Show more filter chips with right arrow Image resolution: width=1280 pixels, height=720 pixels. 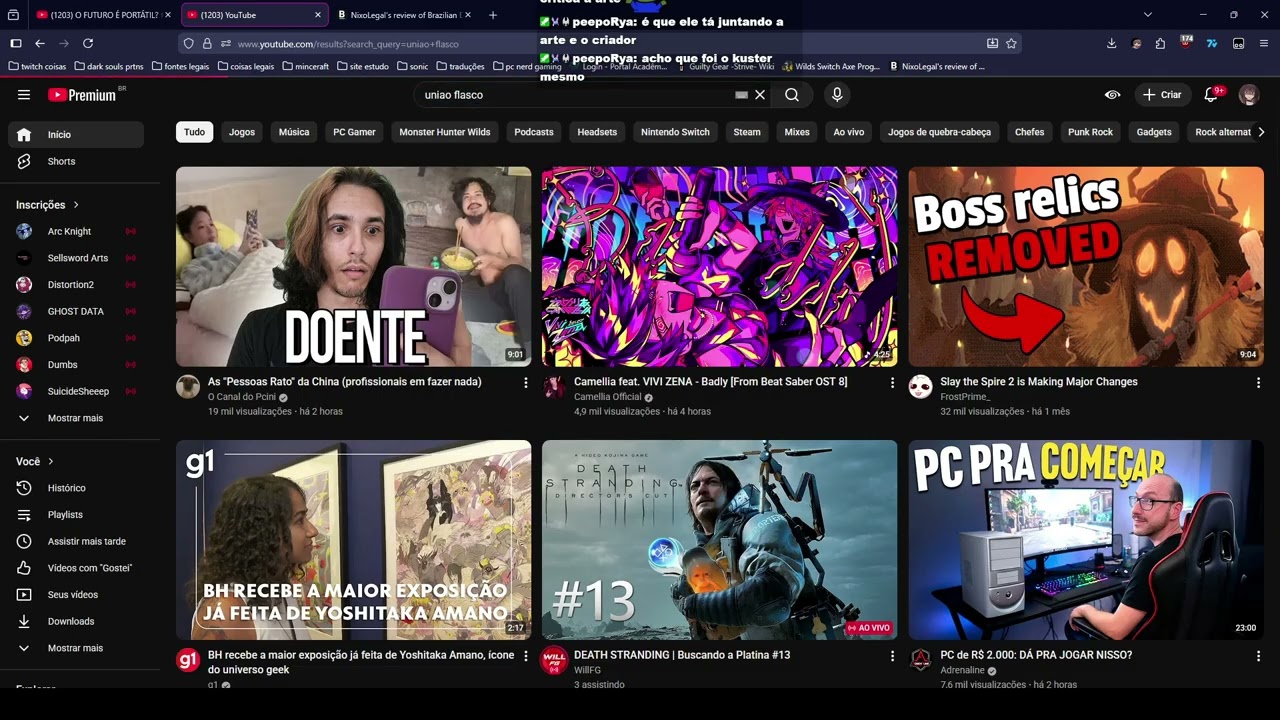tap(1261, 132)
